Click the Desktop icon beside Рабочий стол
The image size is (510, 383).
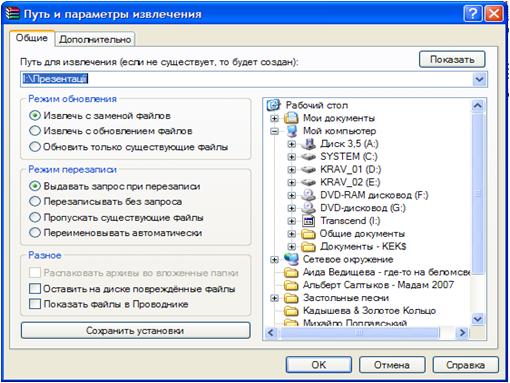click(273, 105)
